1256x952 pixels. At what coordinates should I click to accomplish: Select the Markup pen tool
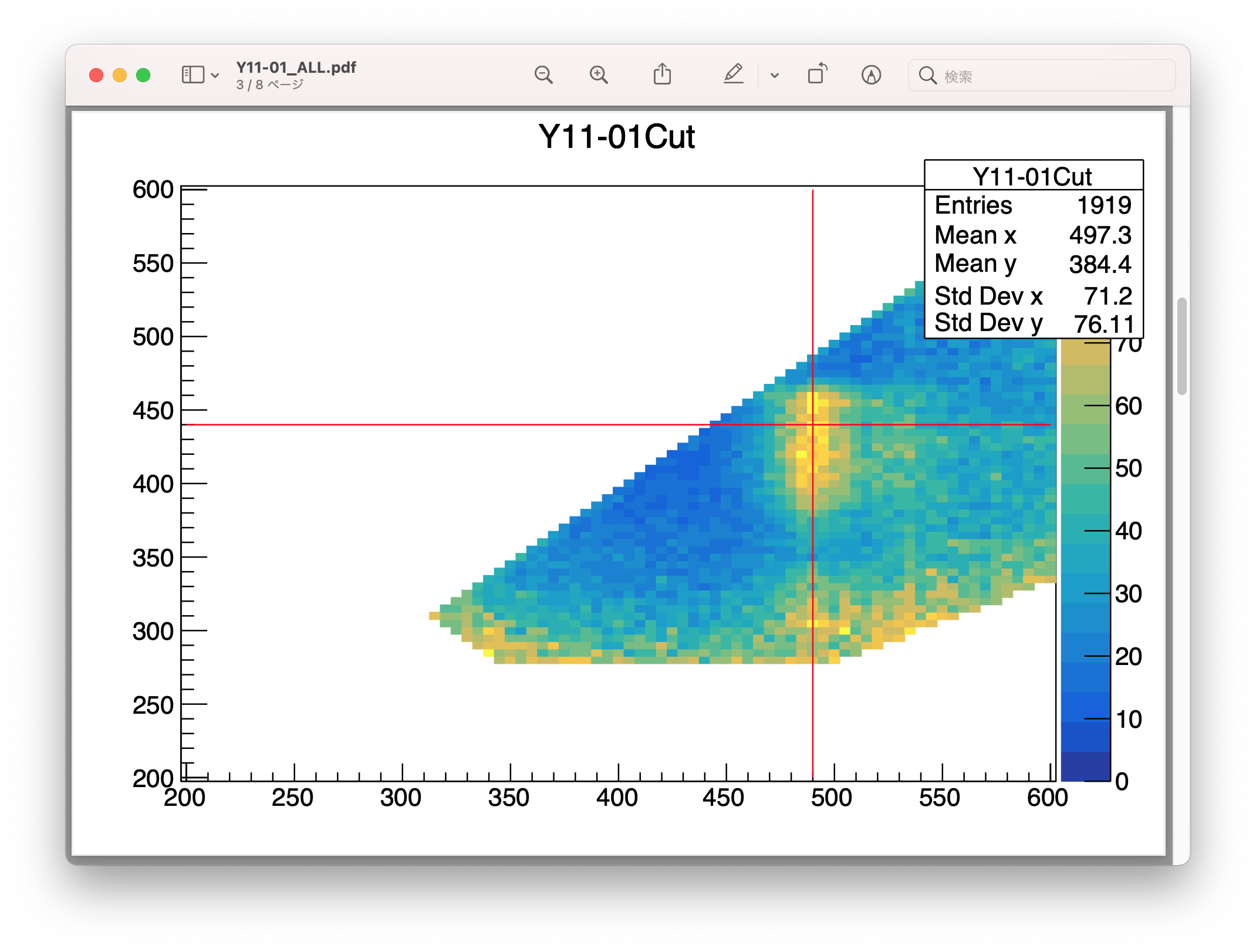click(x=733, y=74)
